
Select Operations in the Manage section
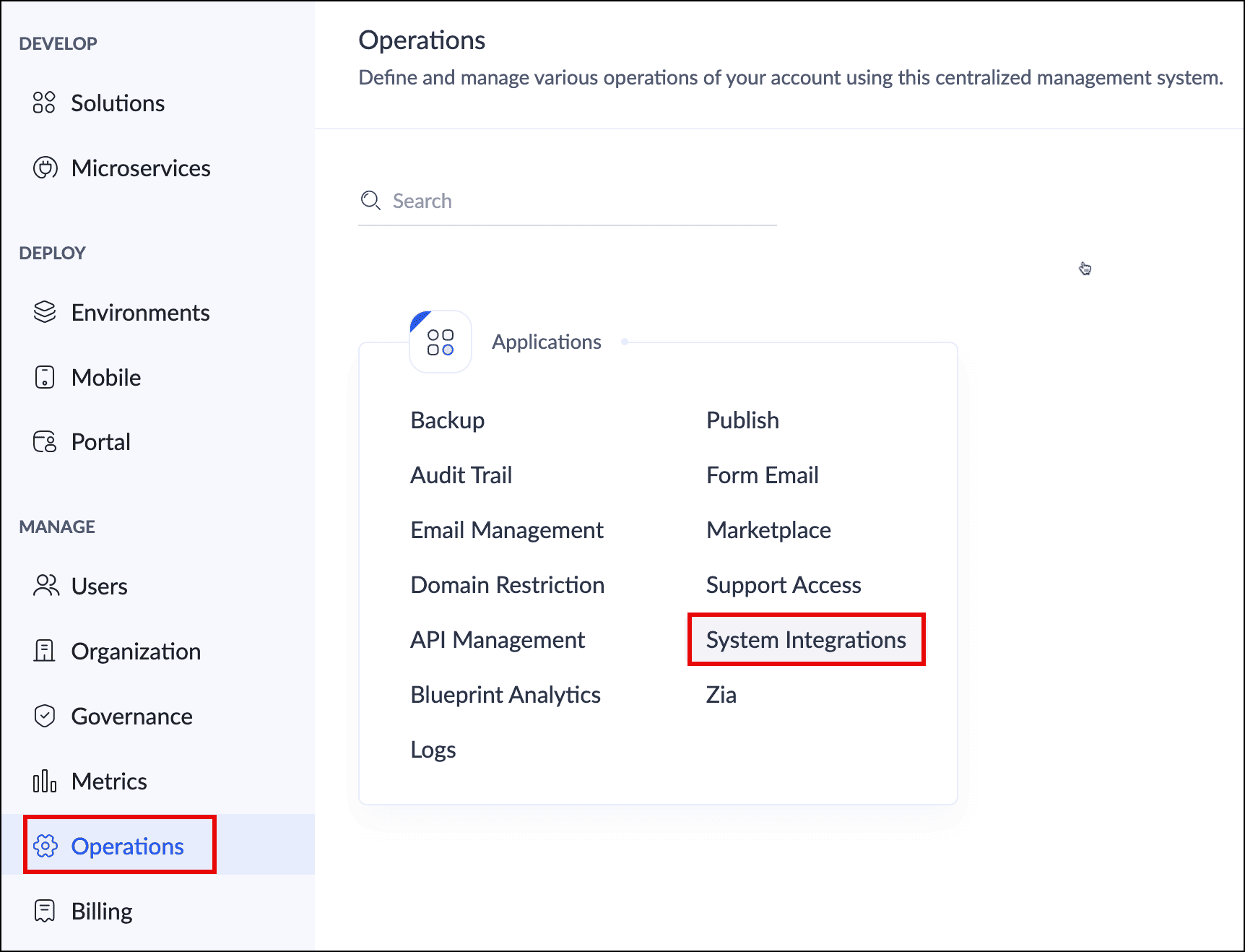(127, 846)
